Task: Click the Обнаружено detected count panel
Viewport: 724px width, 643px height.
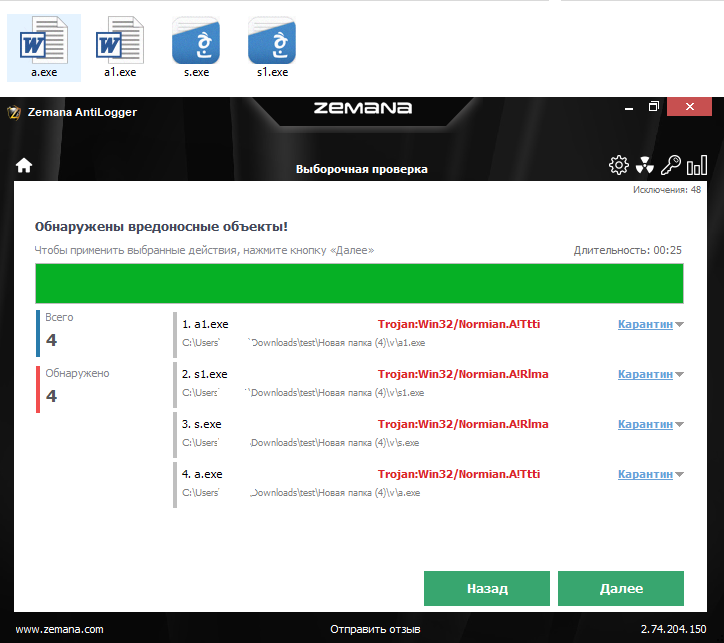Action: [x=73, y=389]
